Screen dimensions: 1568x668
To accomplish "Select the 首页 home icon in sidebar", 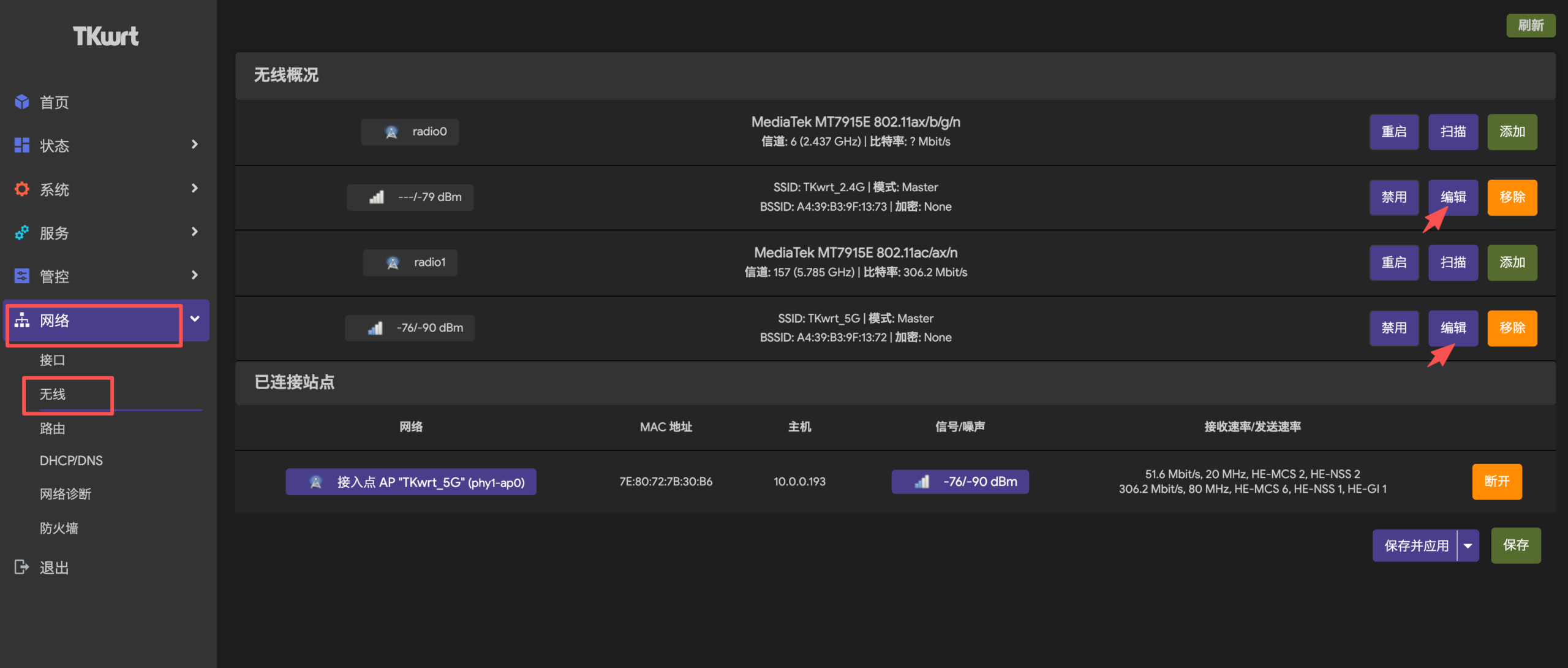I will pyautogui.click(x=21, y=102).
